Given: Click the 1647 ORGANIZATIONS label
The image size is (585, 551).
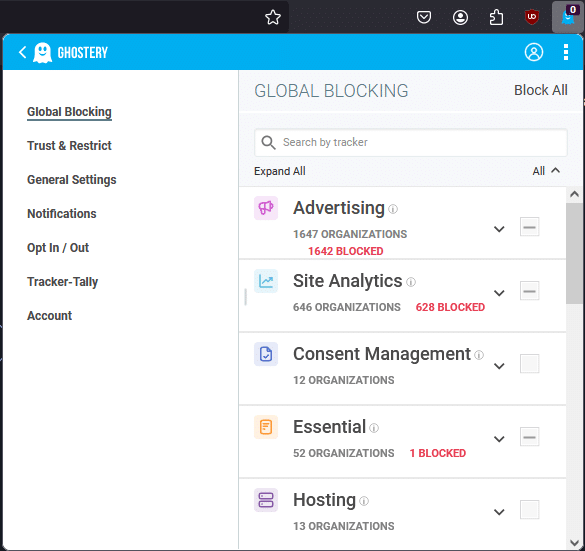Looking at the screenshot, I should point(350,234).
